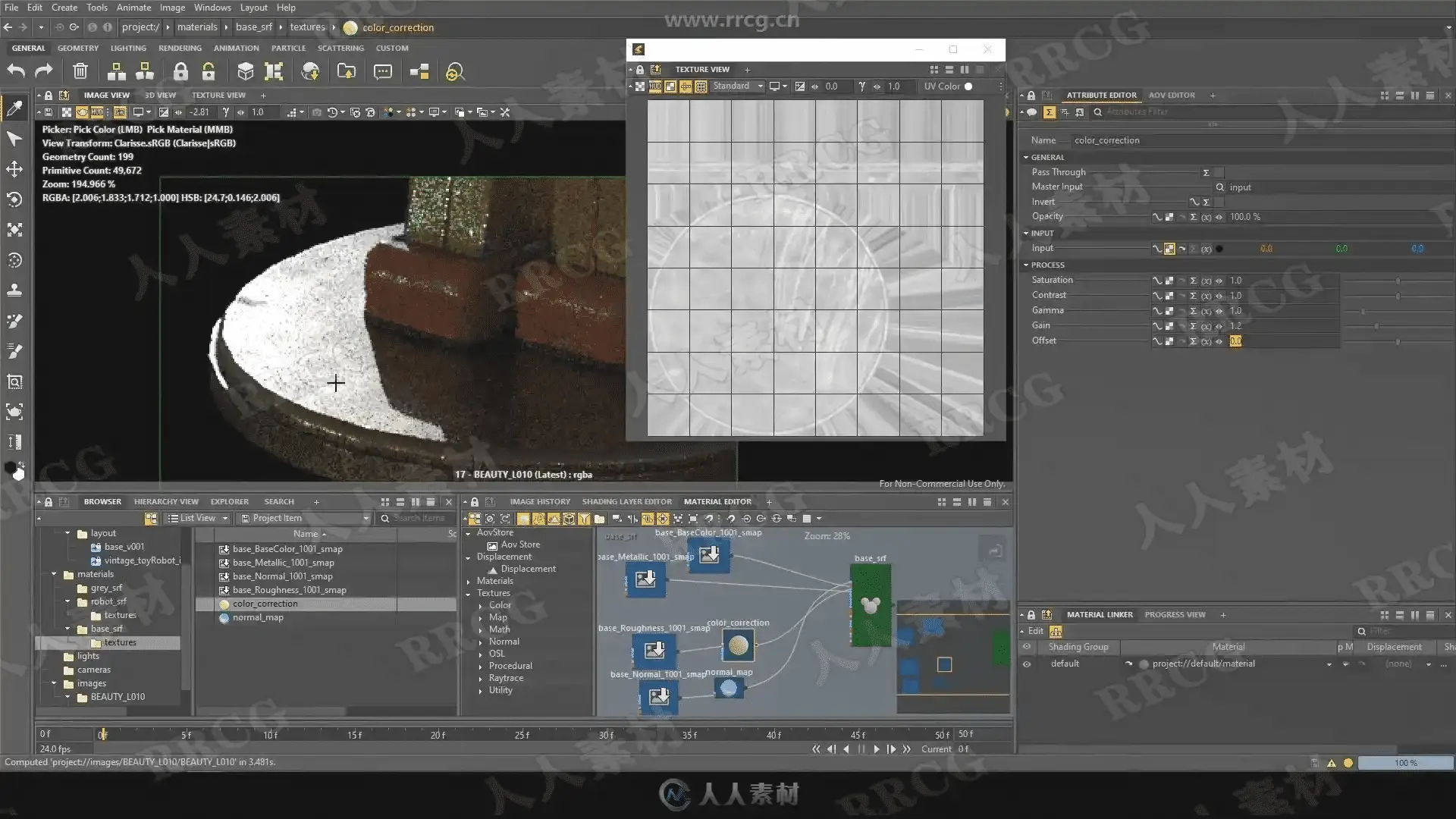The height and width of the screenshot is (819, 1456).
Task: Select the color picker eyedropper tool
Action: (14, 108)
